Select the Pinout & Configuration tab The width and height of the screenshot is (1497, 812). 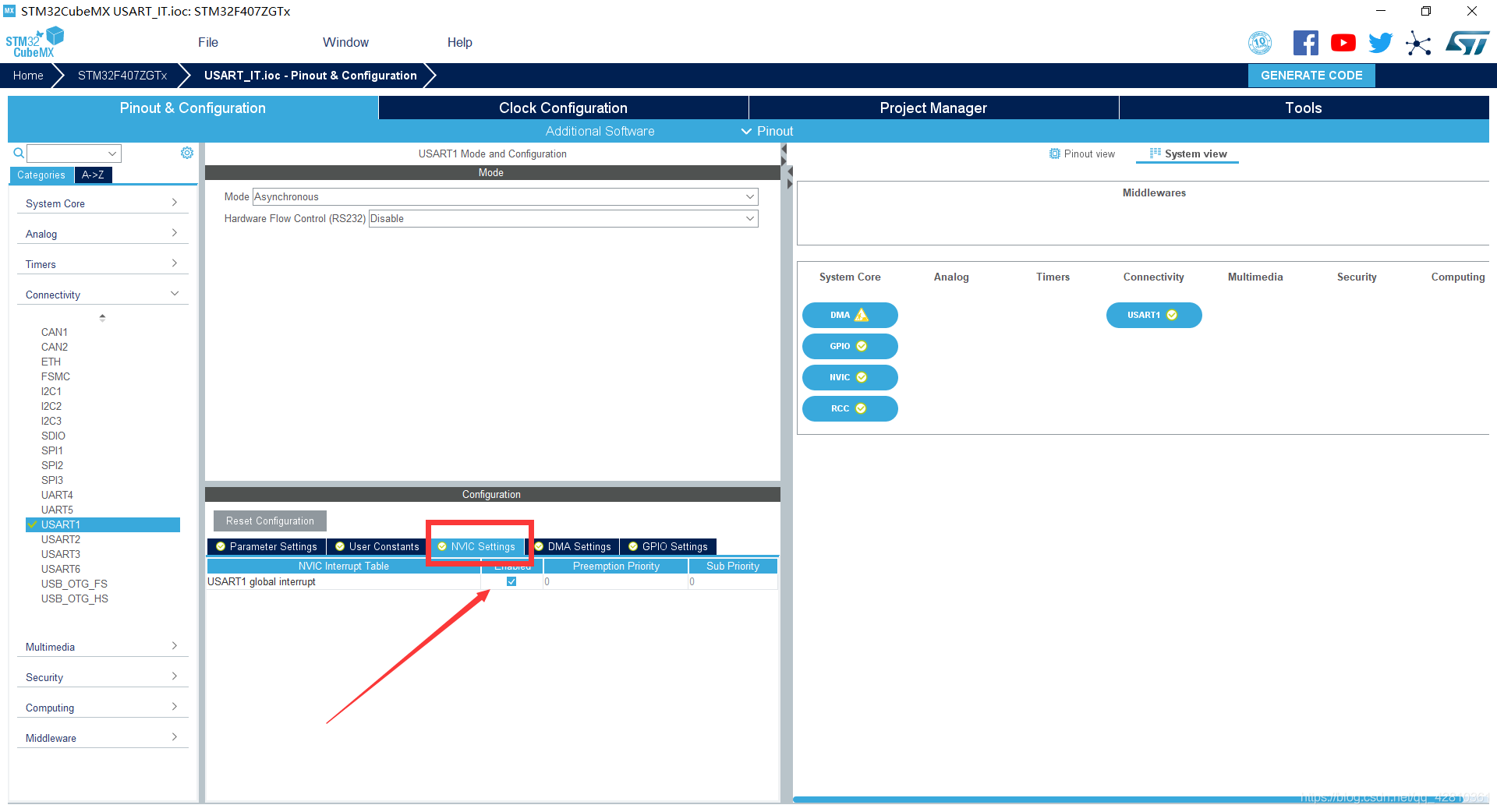point(193,108)
